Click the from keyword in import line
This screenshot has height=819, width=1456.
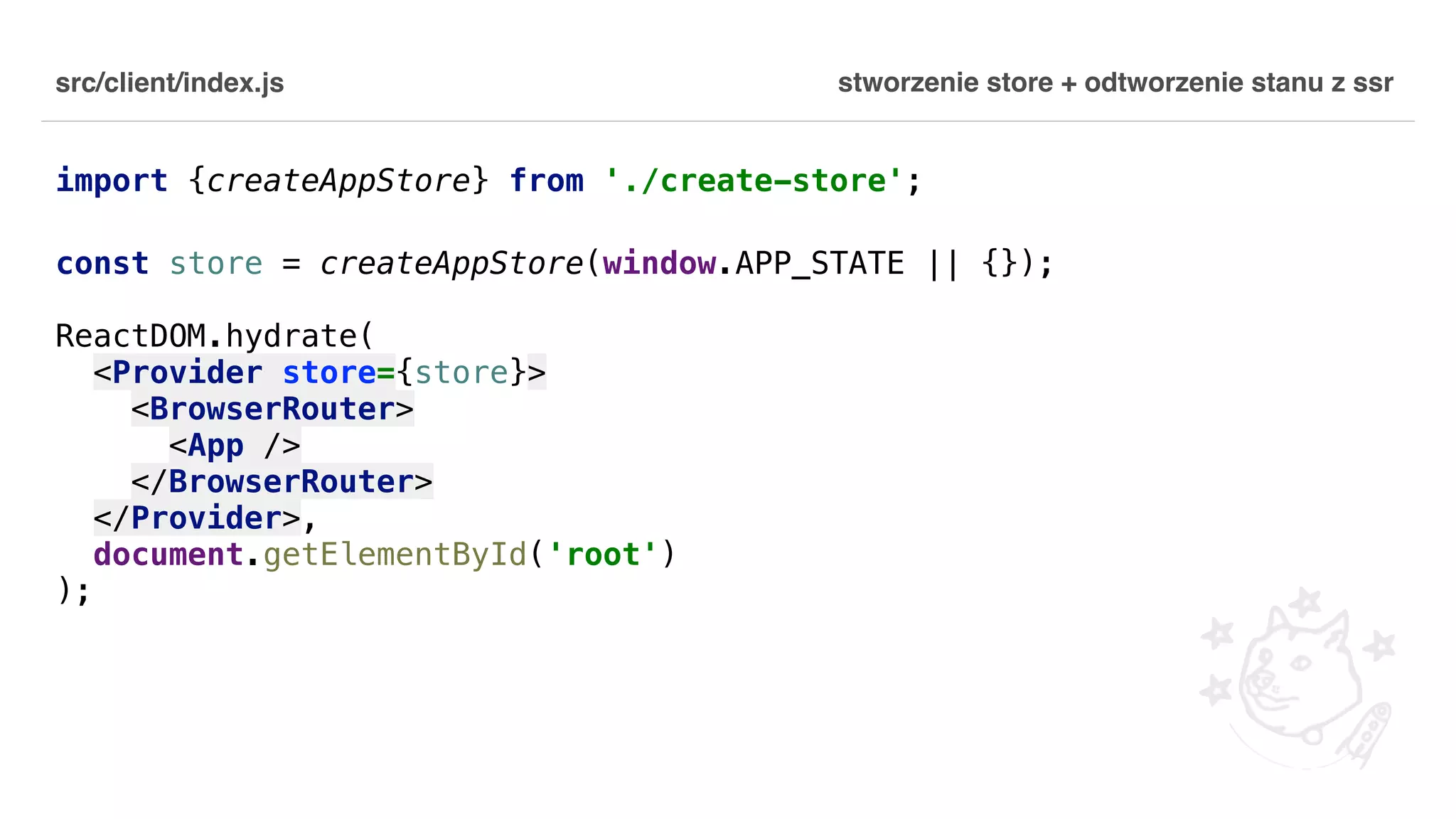(x=547, y=181)
